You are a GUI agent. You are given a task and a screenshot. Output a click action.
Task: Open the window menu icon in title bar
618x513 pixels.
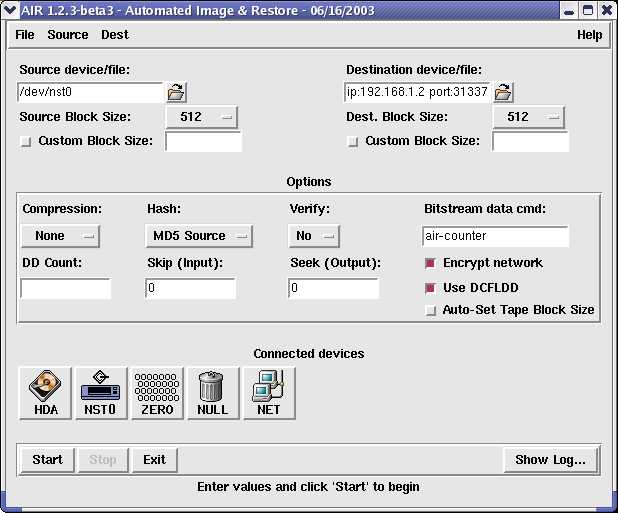point(10,10)
